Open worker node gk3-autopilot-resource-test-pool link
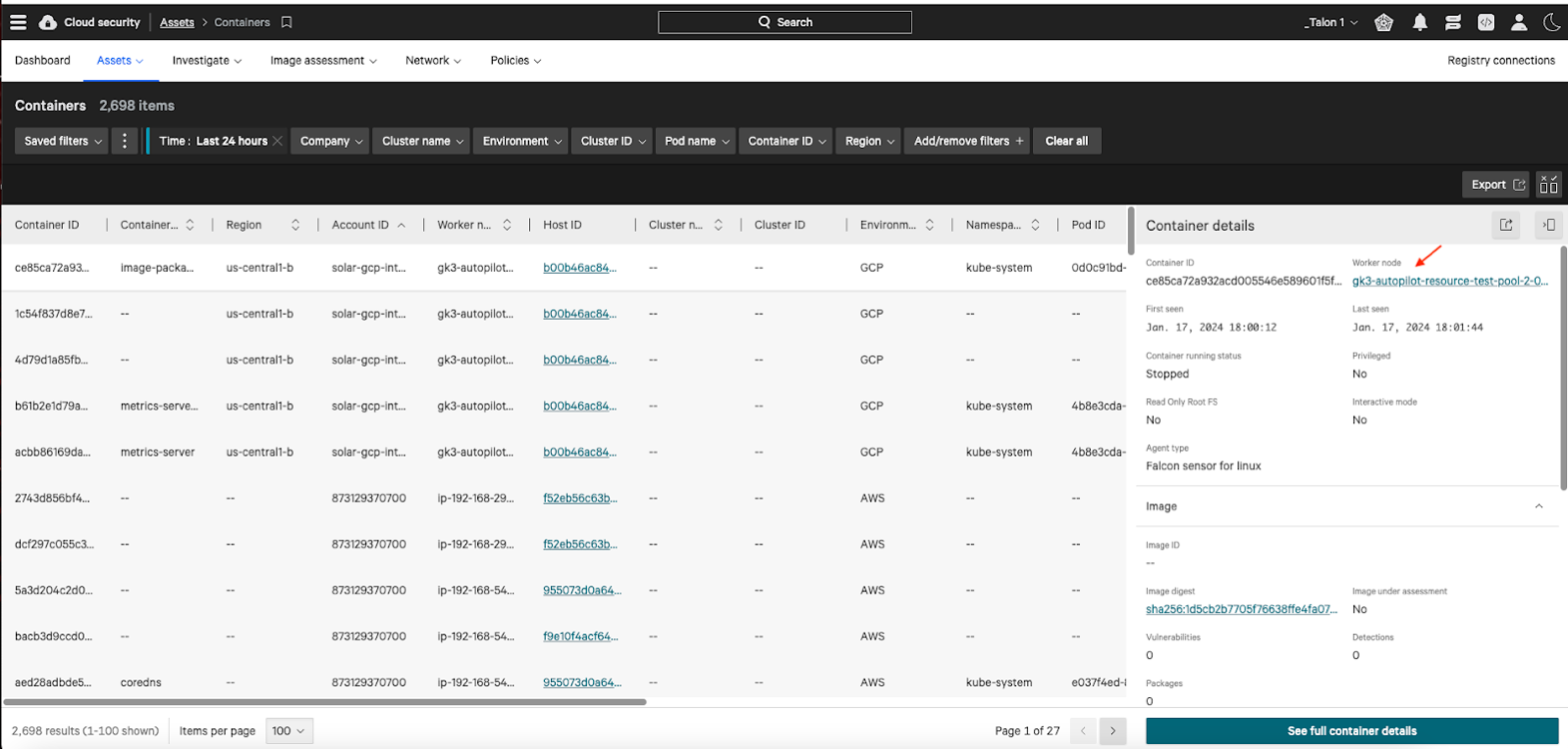The image size is (1568, 749). click(x=1449, y=282)
